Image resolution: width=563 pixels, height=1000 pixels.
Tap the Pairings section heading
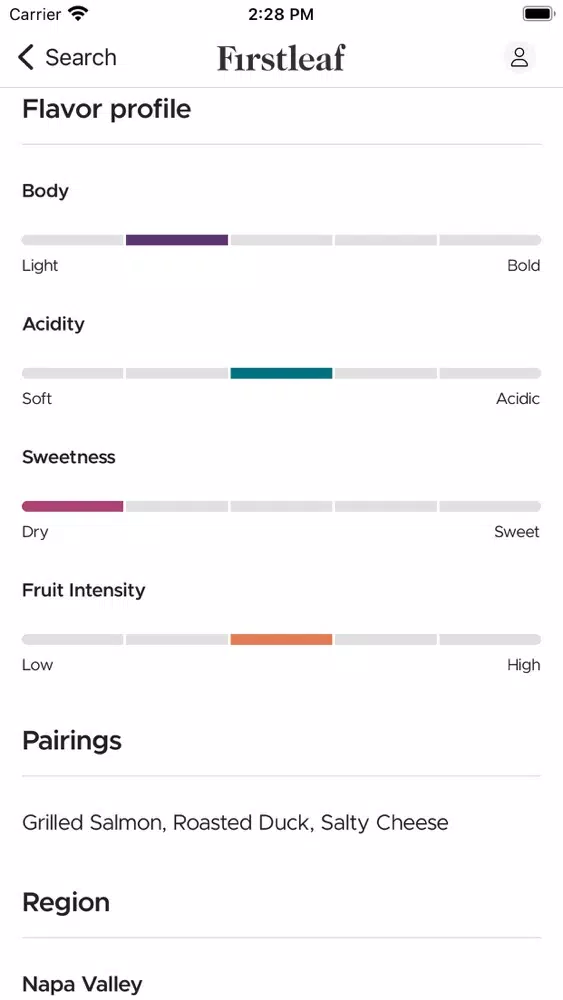point(72,741)
